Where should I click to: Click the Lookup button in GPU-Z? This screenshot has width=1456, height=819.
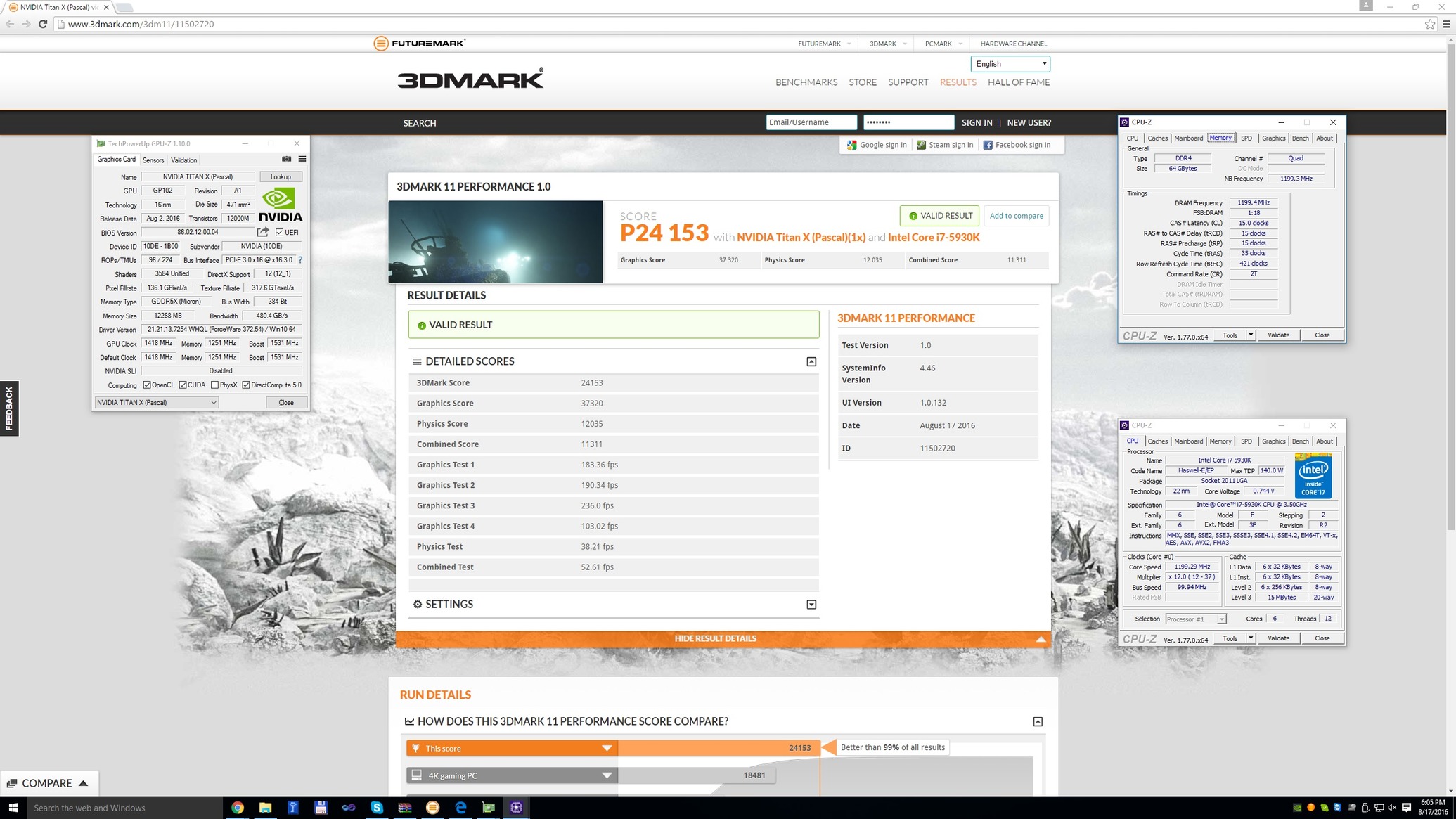[x=281, y=176]
